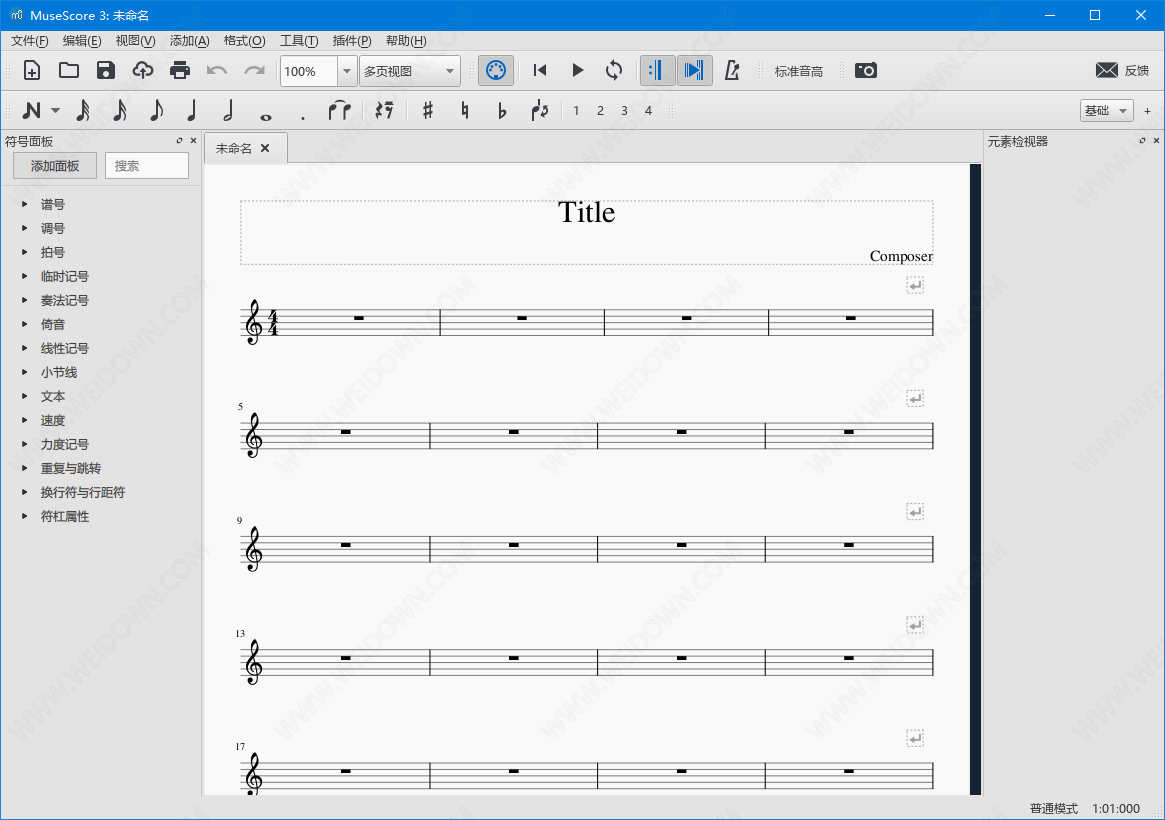Apply flat accidental

point(502,111)
